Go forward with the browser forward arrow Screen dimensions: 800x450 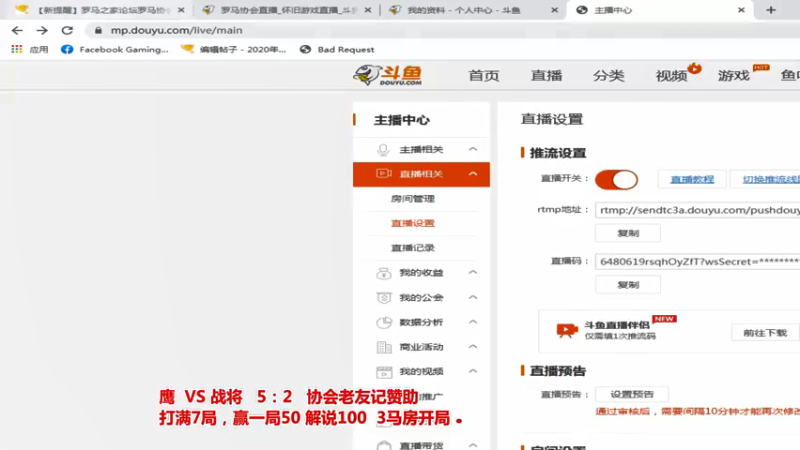[x=42, y=31]
